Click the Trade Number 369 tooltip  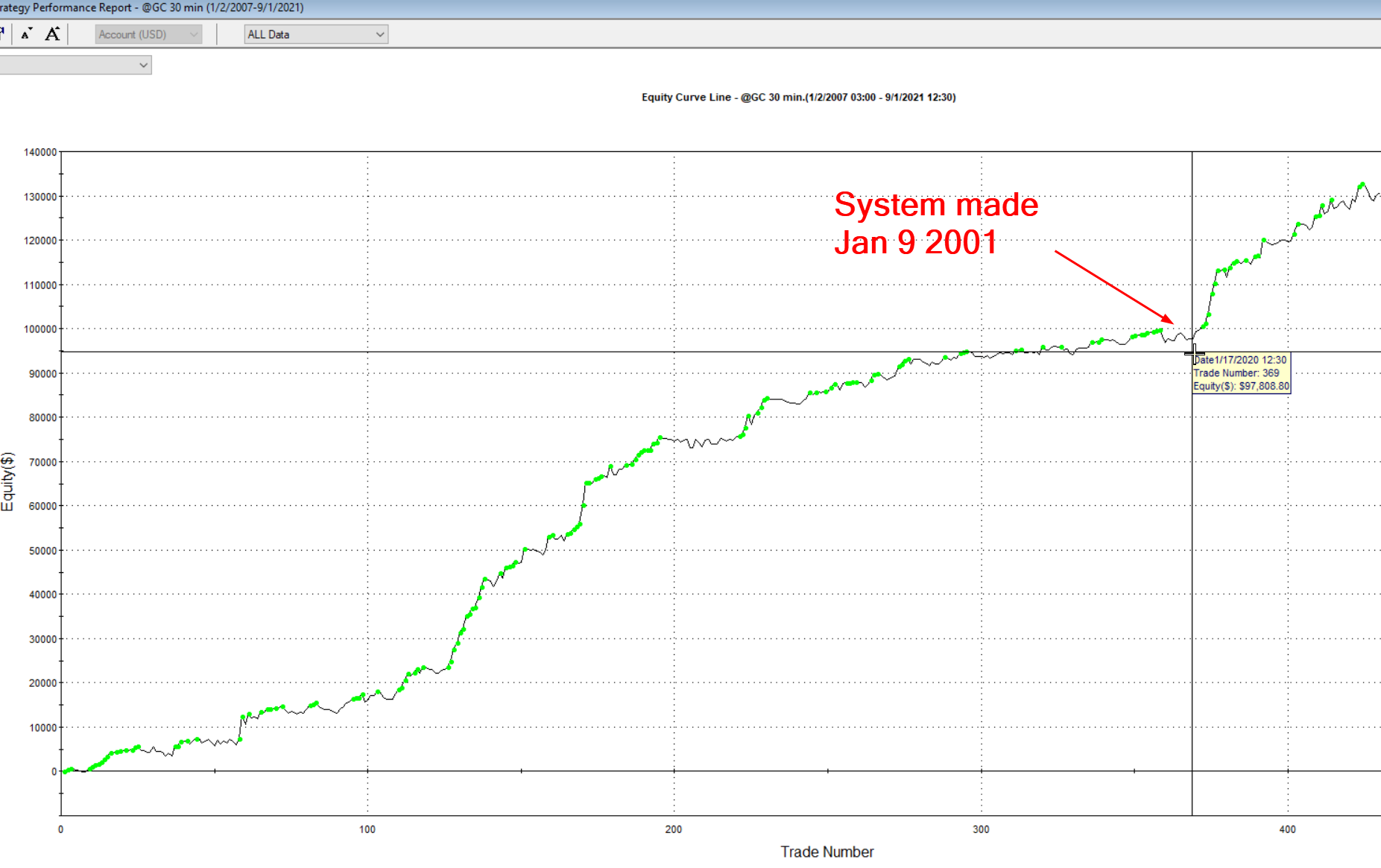[x=1241, y=373]
